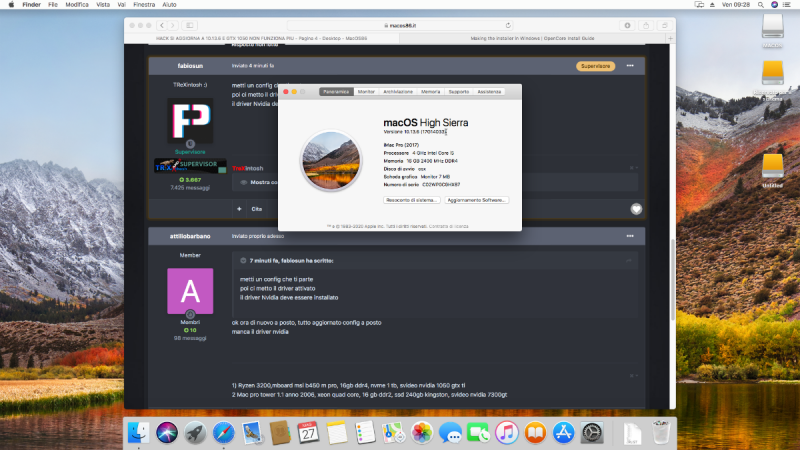Click Safari's back arrow button
The image size is (800, 450).
162,26
